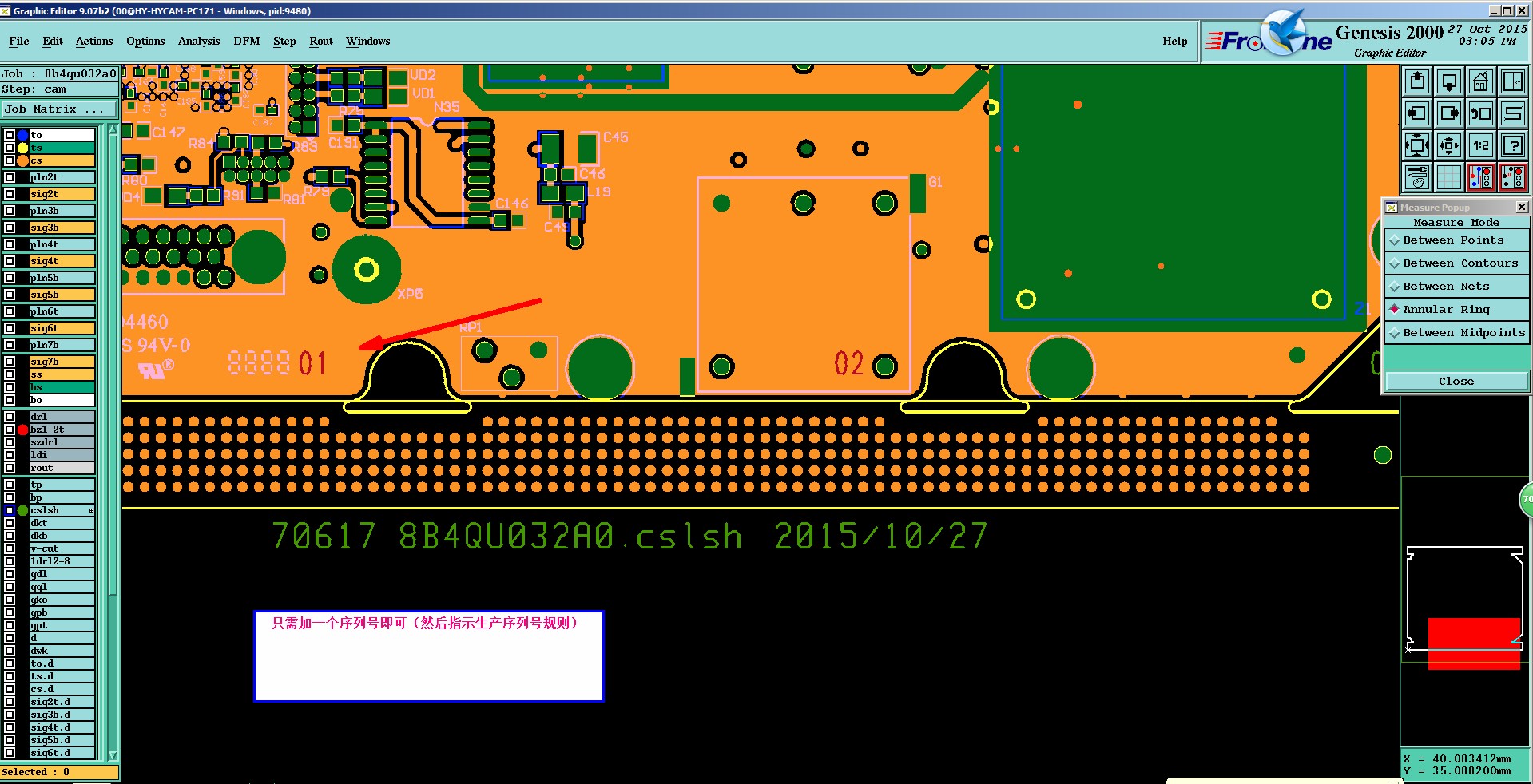This screenshot has height=784, width=1533.
Task: Click the orange color dot of layer cs
Action: coord(23,160)
